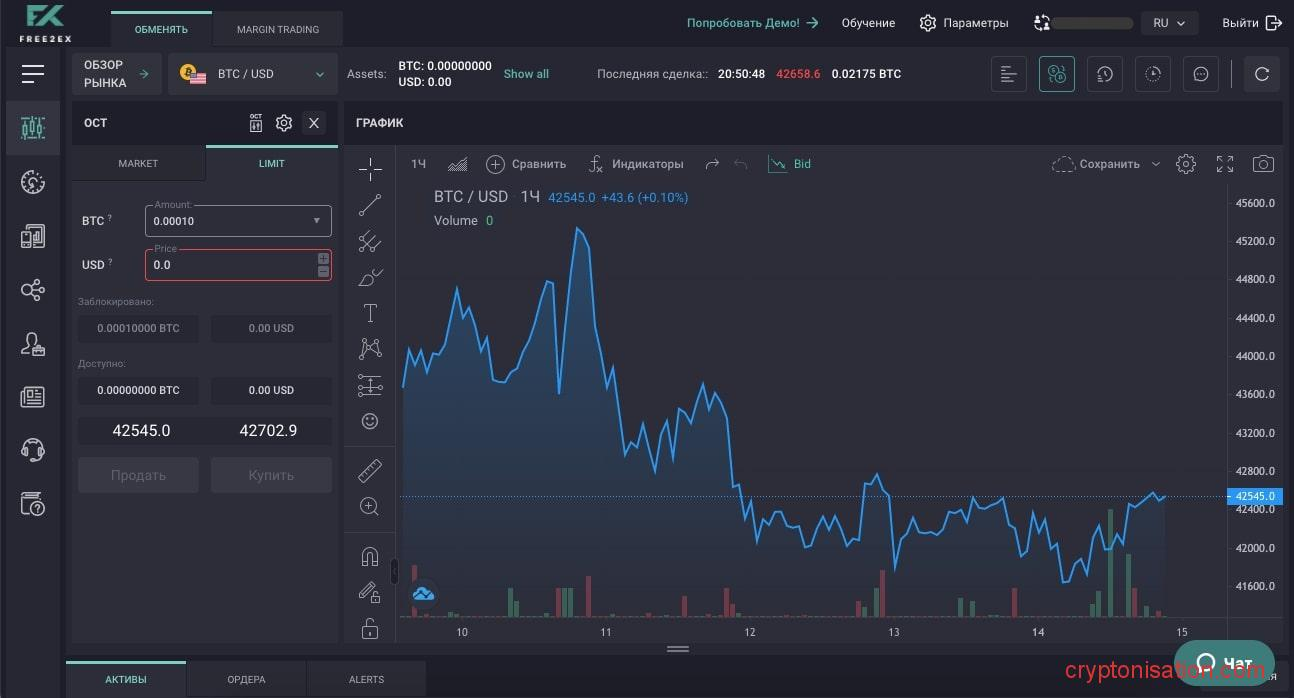1294x698 pixels.
Task: Expand the BTC / USD pair dropdown
Action: (320, 74)
